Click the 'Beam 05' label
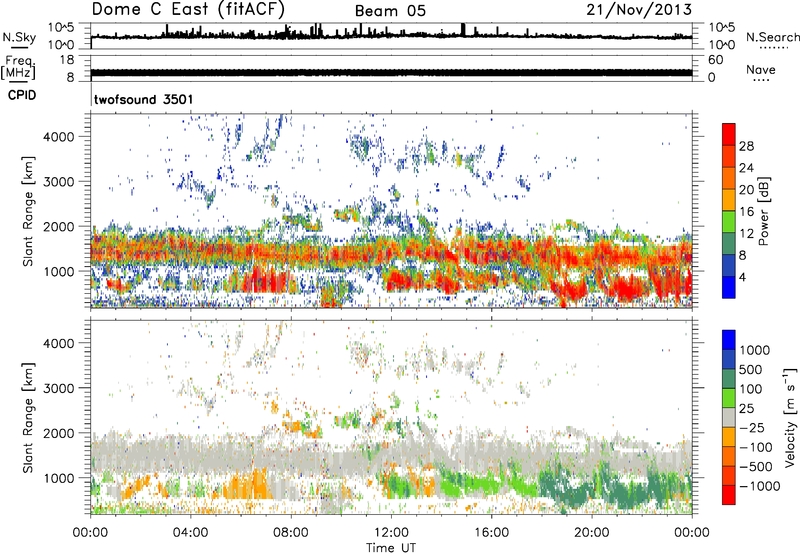 390,11
